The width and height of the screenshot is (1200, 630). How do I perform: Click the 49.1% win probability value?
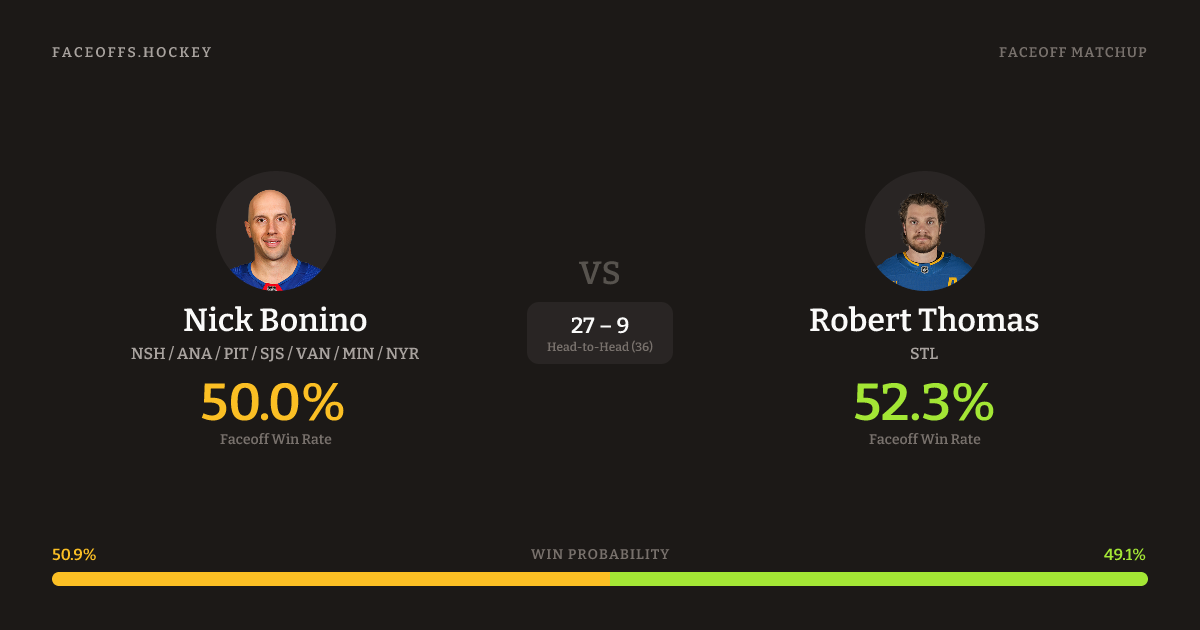(x=1124, y=555)
